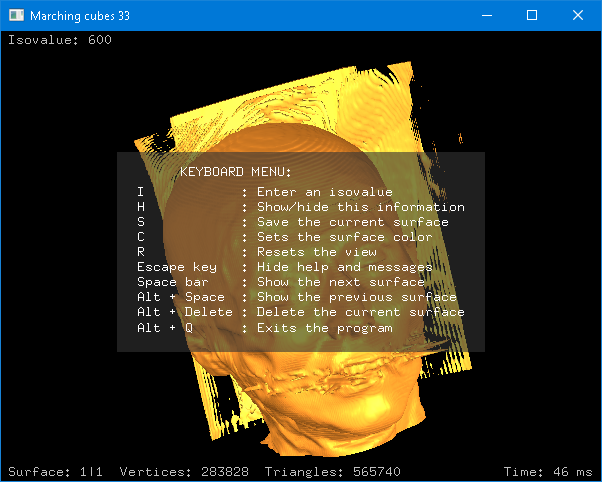The height and width of the screenshot is (482, 602).
Task: Click the "Marching cubes 33" title text
Action: pos(80,16)
